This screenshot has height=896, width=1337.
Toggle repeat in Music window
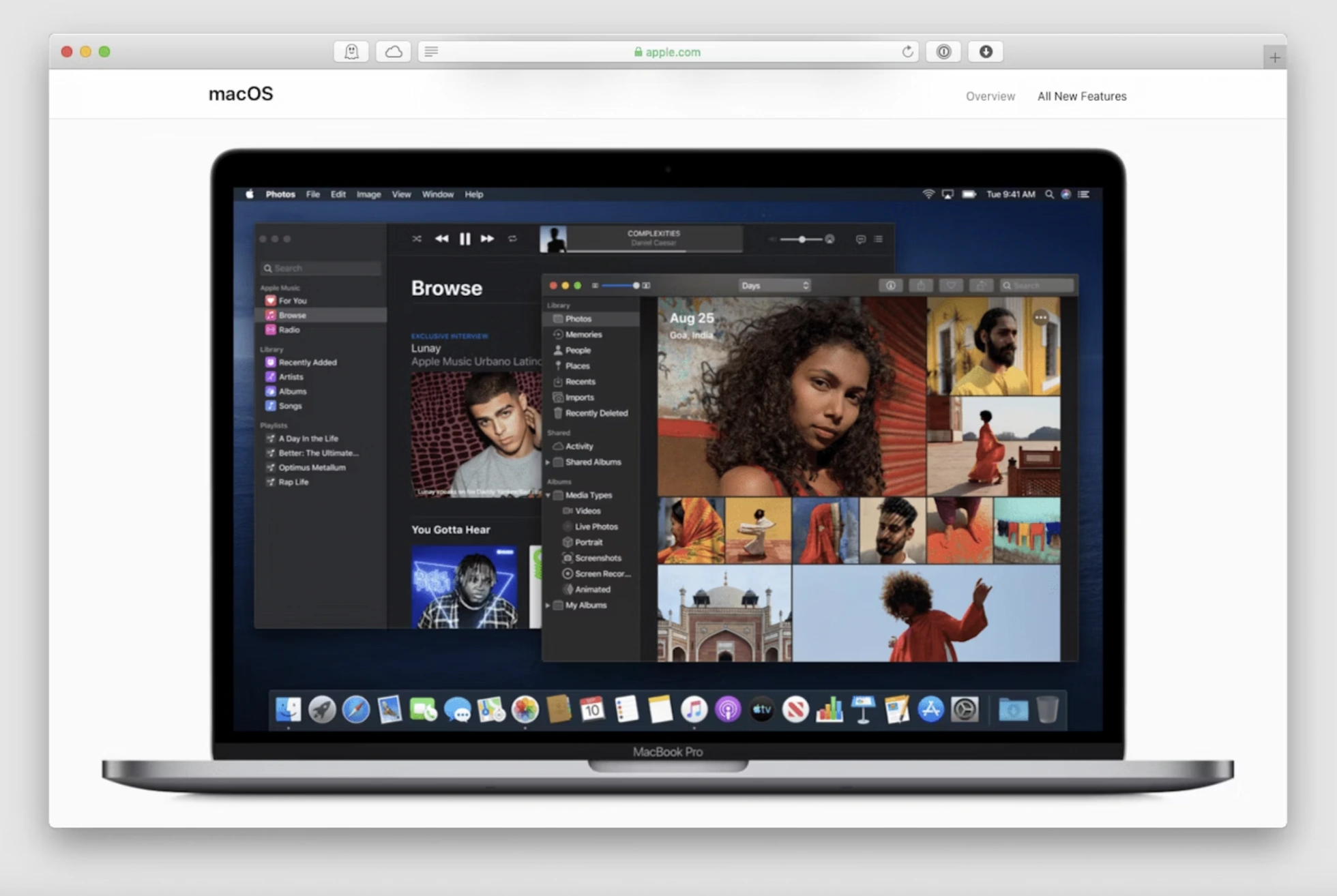(x=512, y=239)
